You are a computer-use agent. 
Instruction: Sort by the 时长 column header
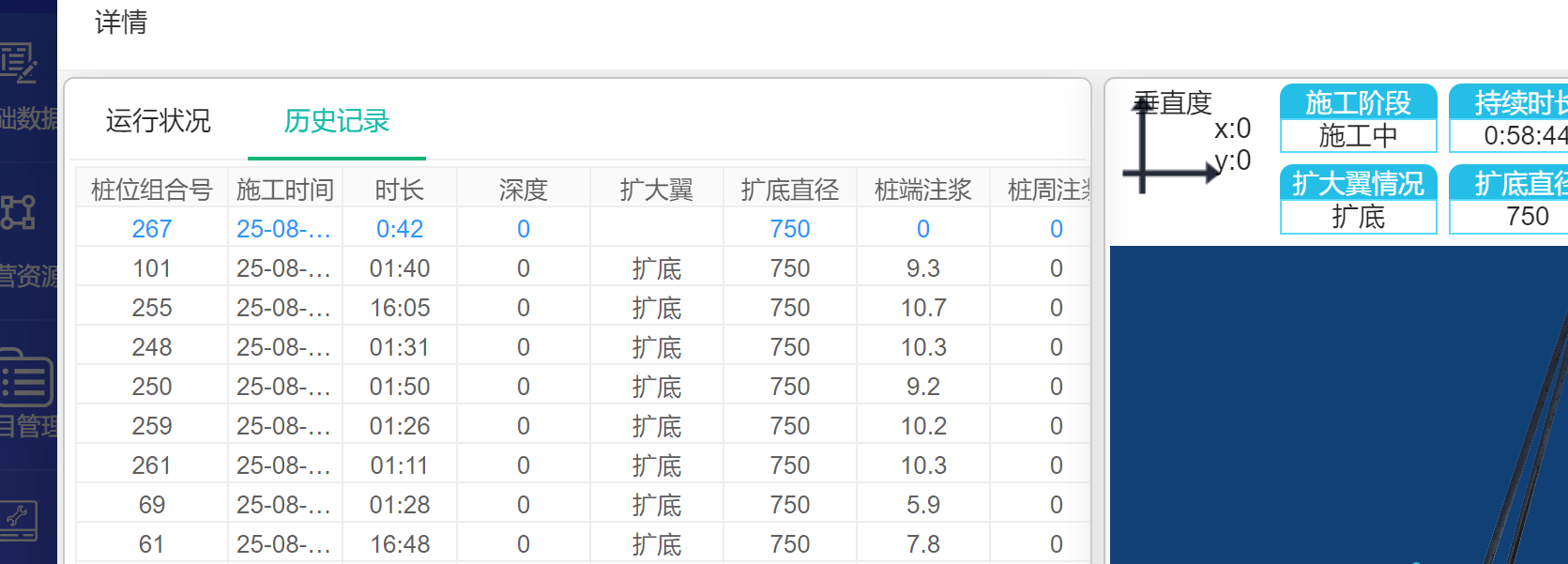[x=399, y=190]
